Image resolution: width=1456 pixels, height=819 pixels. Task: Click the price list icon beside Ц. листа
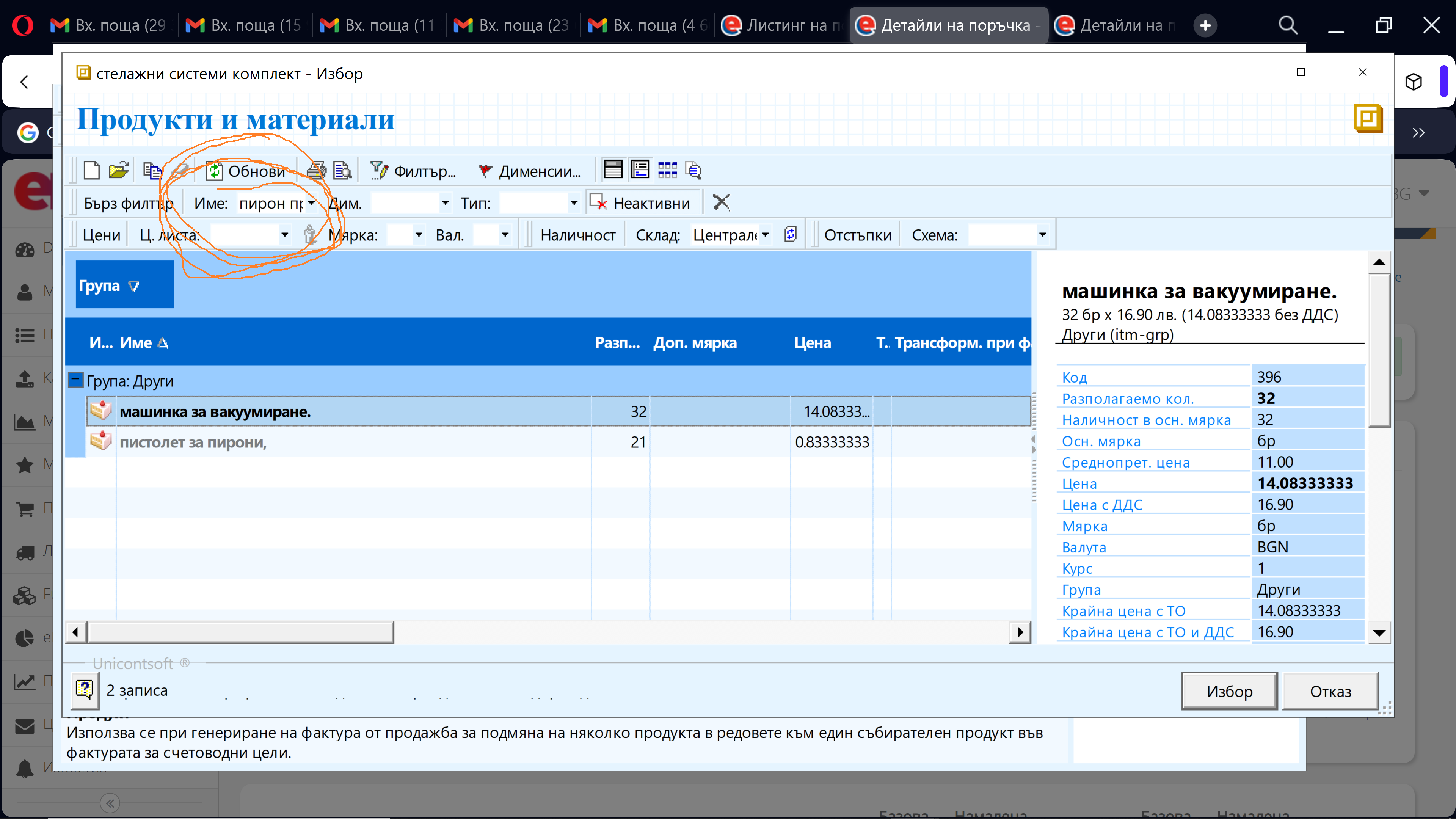(x=310, y=235)
